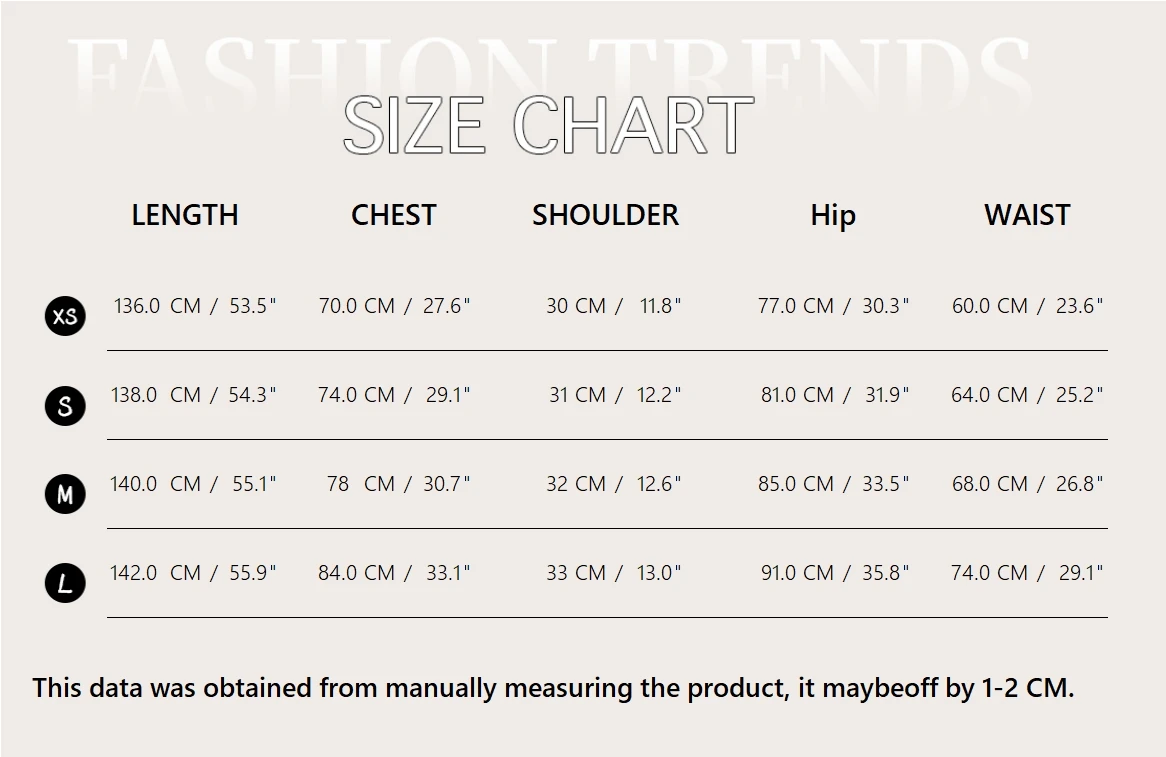Click S chest value 74.0 CM

pyautogui.click(x=356, y=395)
